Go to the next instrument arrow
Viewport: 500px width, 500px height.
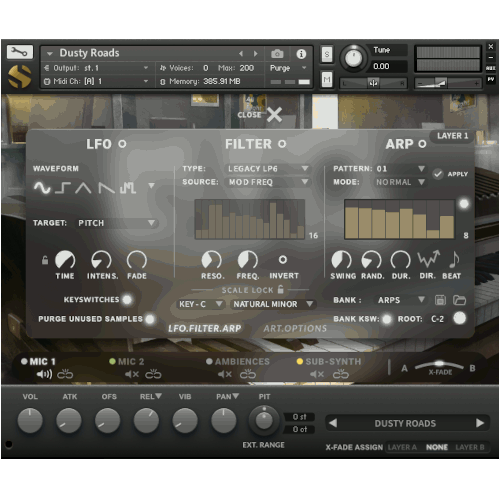point(256,53)
